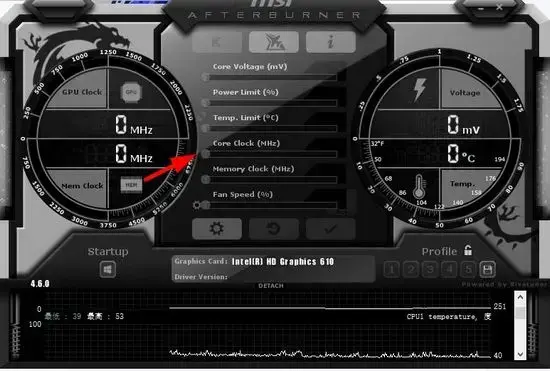550x371 pixels.
Task: Select profile slot 1
Action: [x=391, y=269]
